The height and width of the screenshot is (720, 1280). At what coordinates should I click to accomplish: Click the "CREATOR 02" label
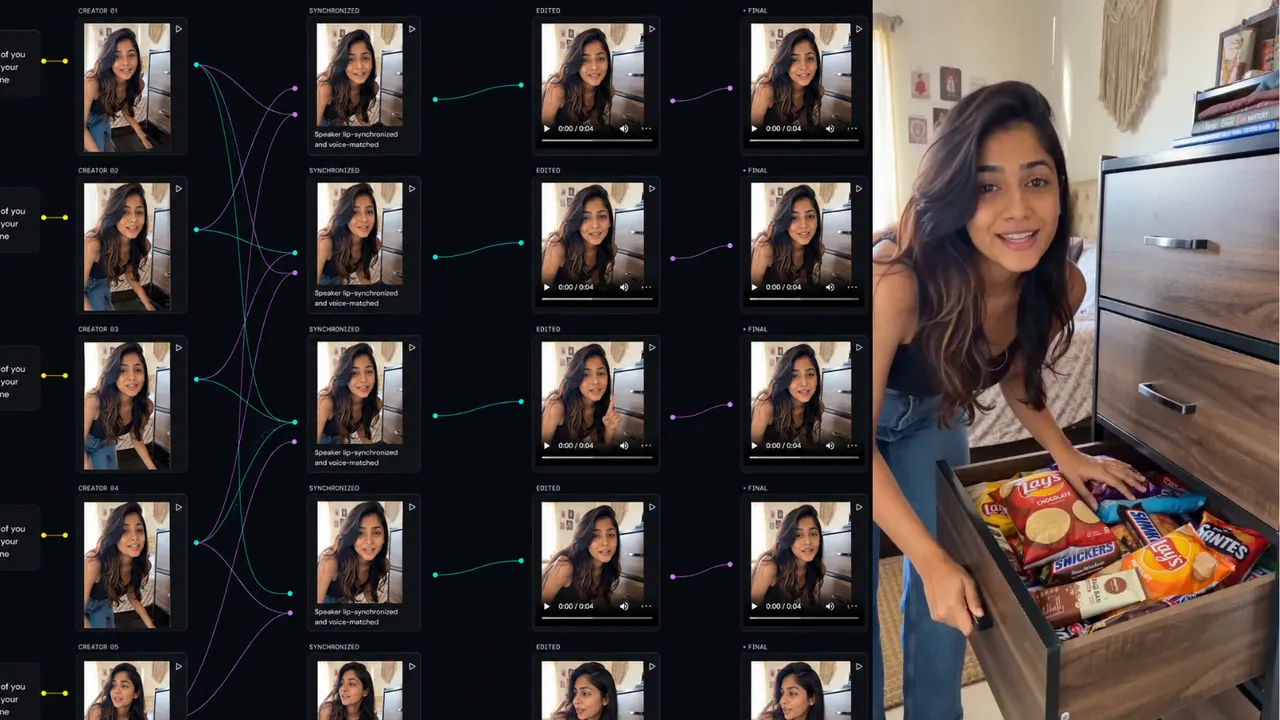(98, 170)
